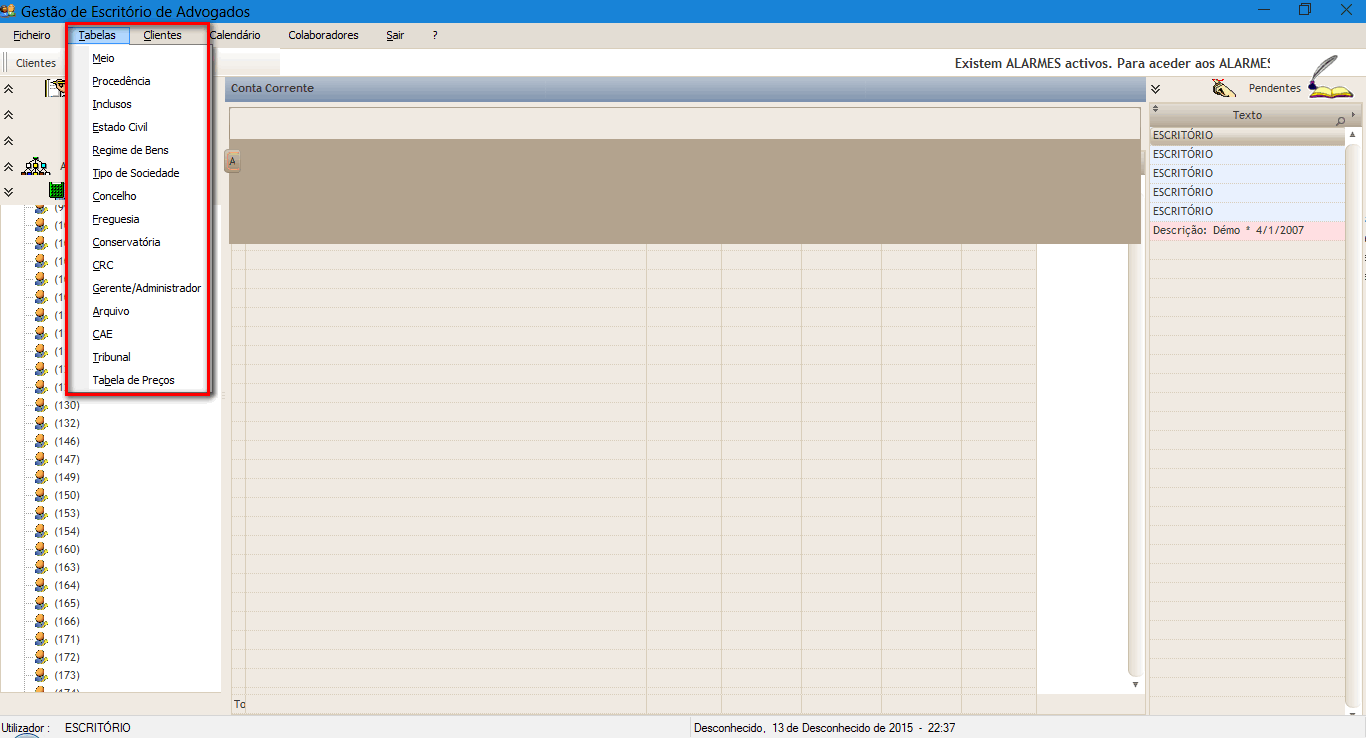The image size is (1366, 738).
Task: Click the Conta Corrente scrollbar down arrow
Action: [x=1135, y=685]
